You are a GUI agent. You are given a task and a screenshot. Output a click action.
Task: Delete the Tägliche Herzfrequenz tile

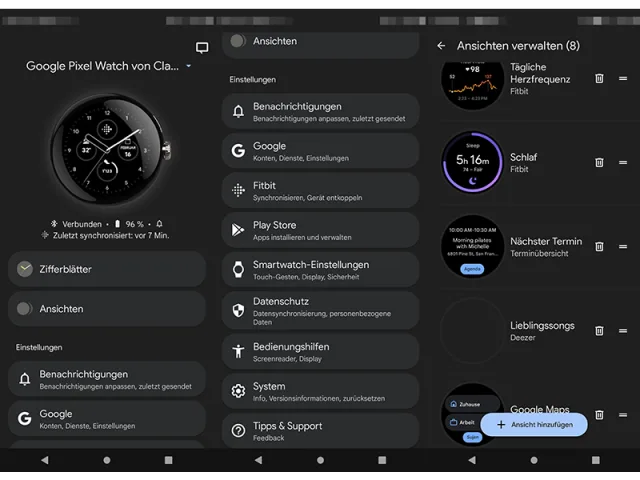coord(599,78)
